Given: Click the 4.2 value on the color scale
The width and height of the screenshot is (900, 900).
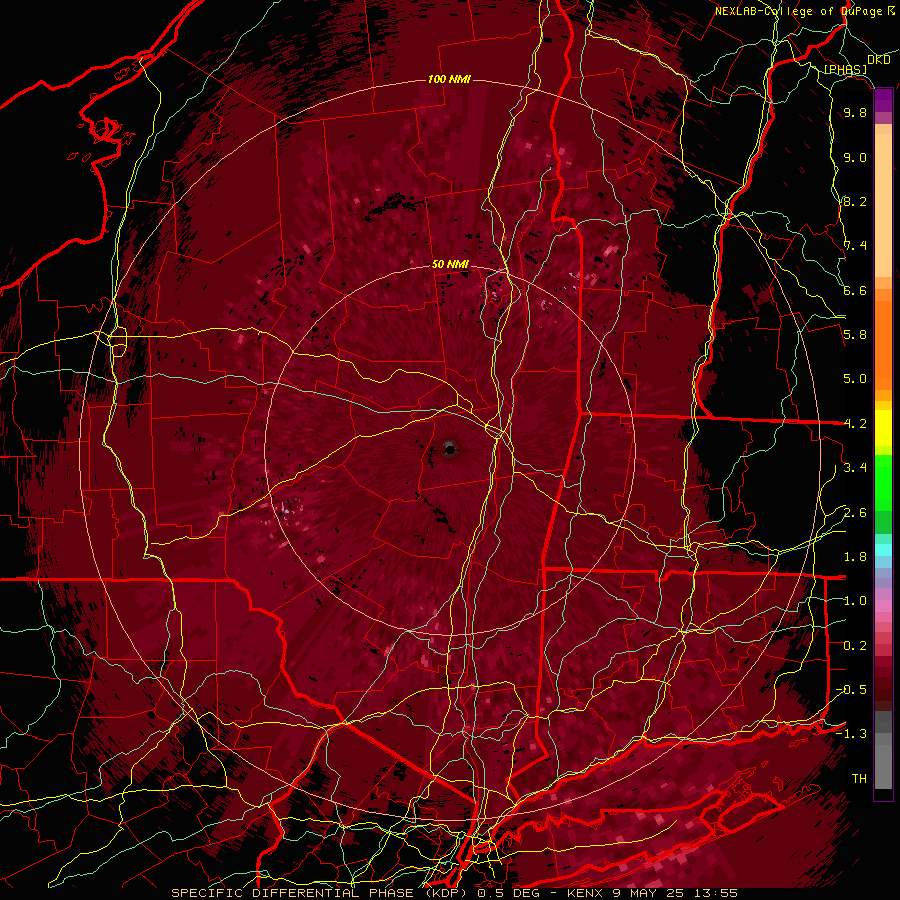Looking at the screenshot, I should (855, 424).
